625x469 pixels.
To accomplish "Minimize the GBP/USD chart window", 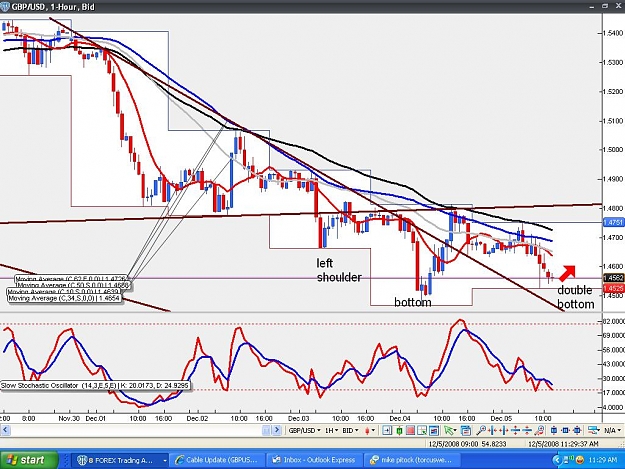I will tap(593, 6).
